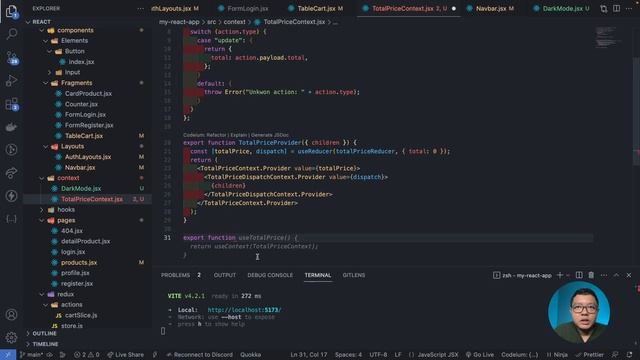Collapse the Elements folder
The height and width of the screenshot is (360, 640).
[46, 41]
